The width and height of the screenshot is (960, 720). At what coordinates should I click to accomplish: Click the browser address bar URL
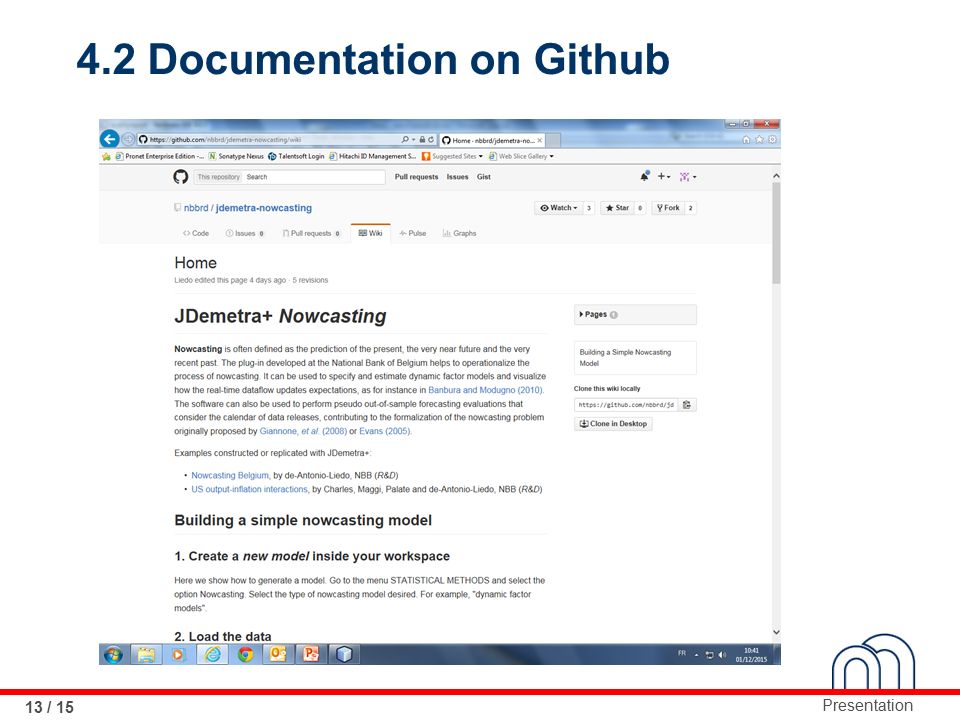[225, 140]
